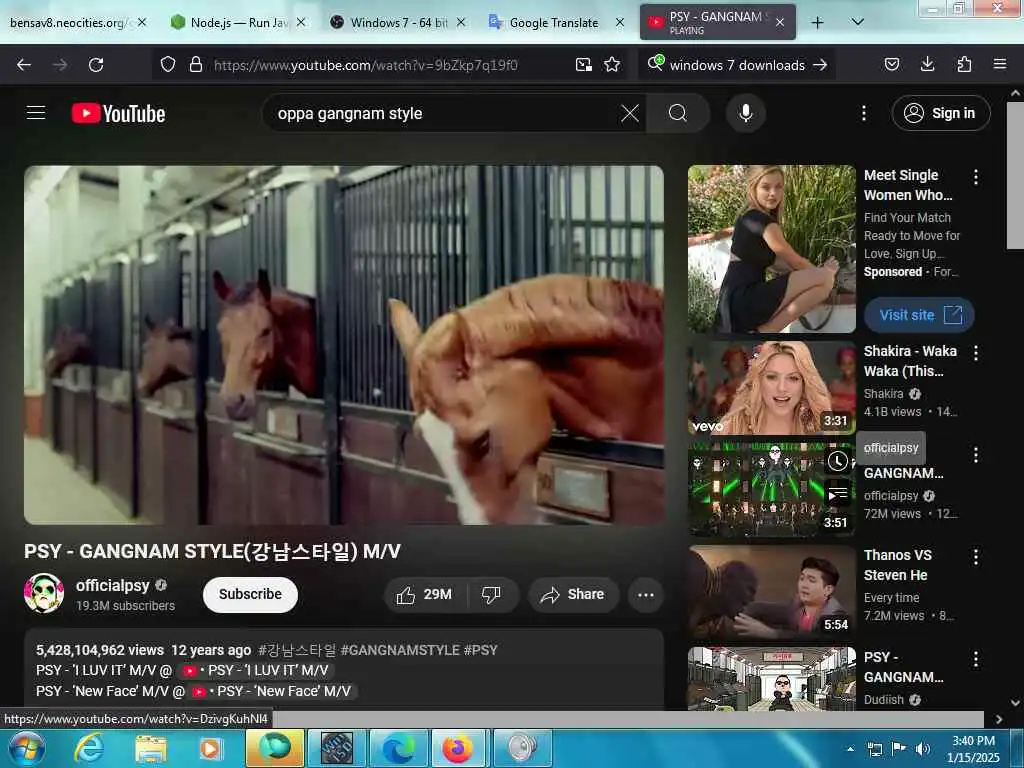1024x768 pixels.
Task: Bookmark this page with star icon
Action: 612,65
